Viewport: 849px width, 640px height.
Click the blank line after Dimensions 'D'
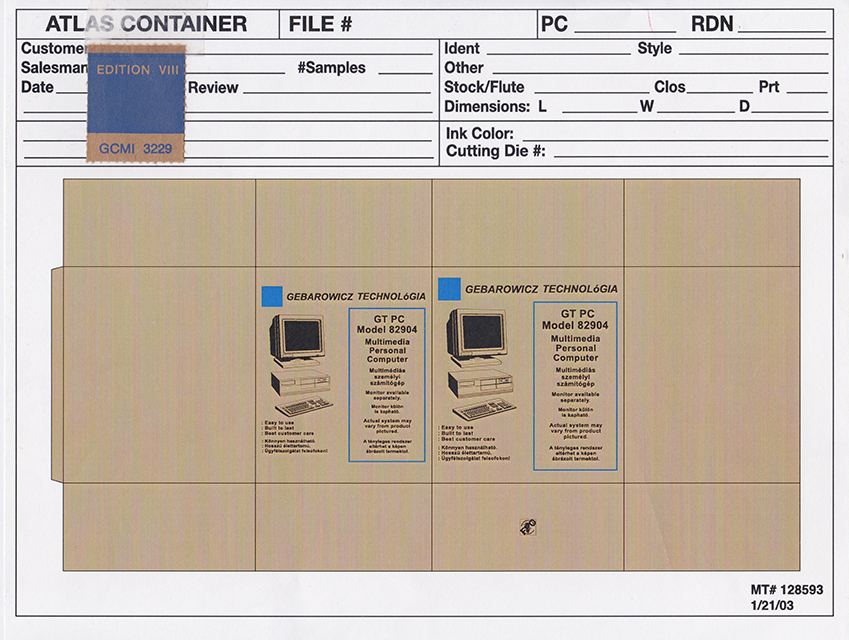tap(790, 112)
